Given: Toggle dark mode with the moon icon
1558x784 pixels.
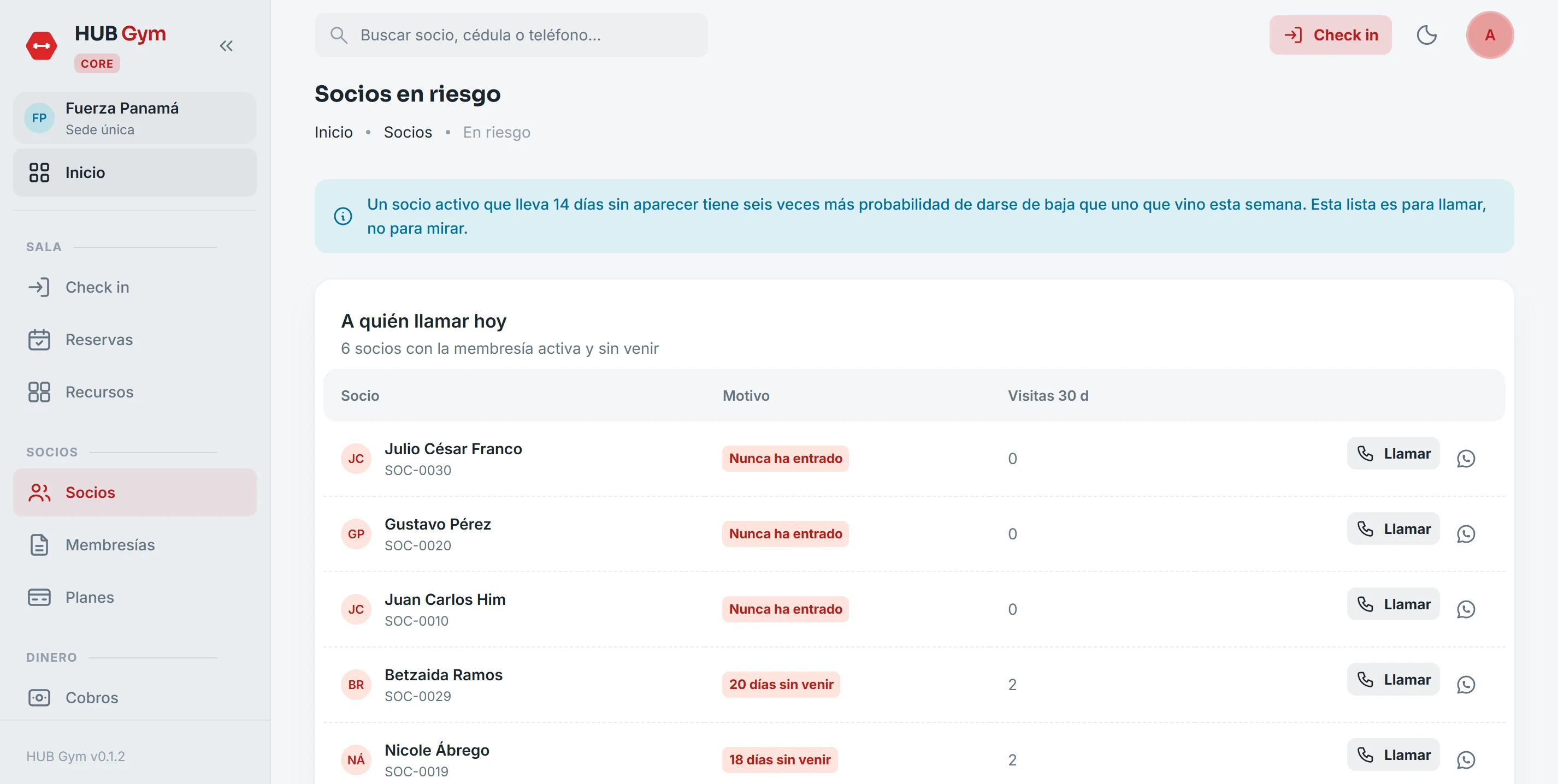Looking at the screenshot, I should pyautogui.click(x=1427, y=35).
